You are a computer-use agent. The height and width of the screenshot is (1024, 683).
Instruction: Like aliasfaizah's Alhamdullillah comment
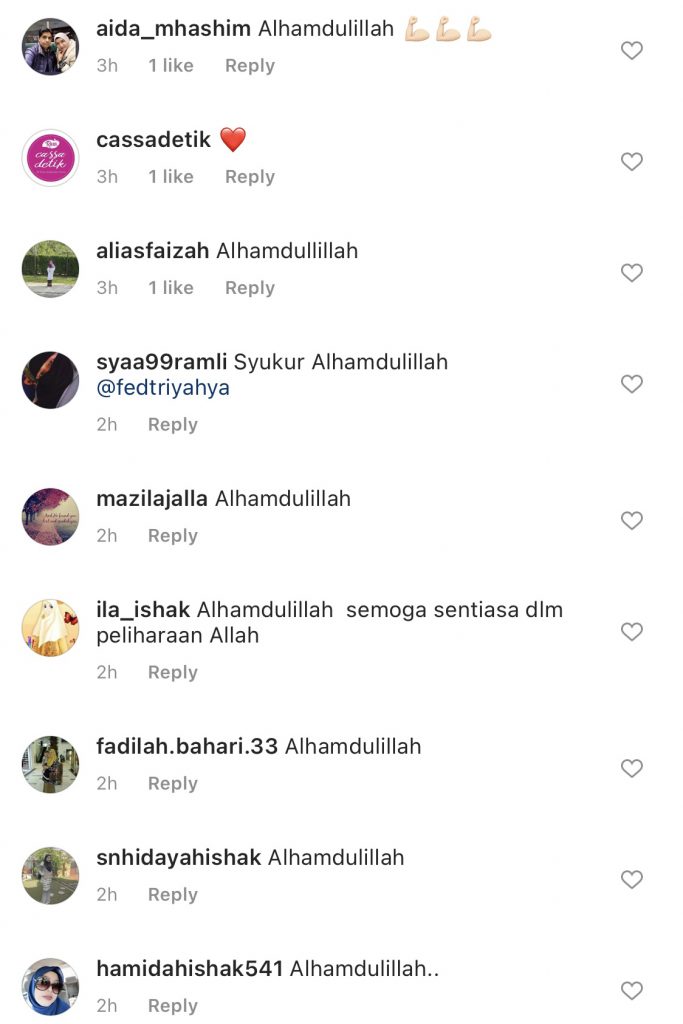[x=631, y=272]
